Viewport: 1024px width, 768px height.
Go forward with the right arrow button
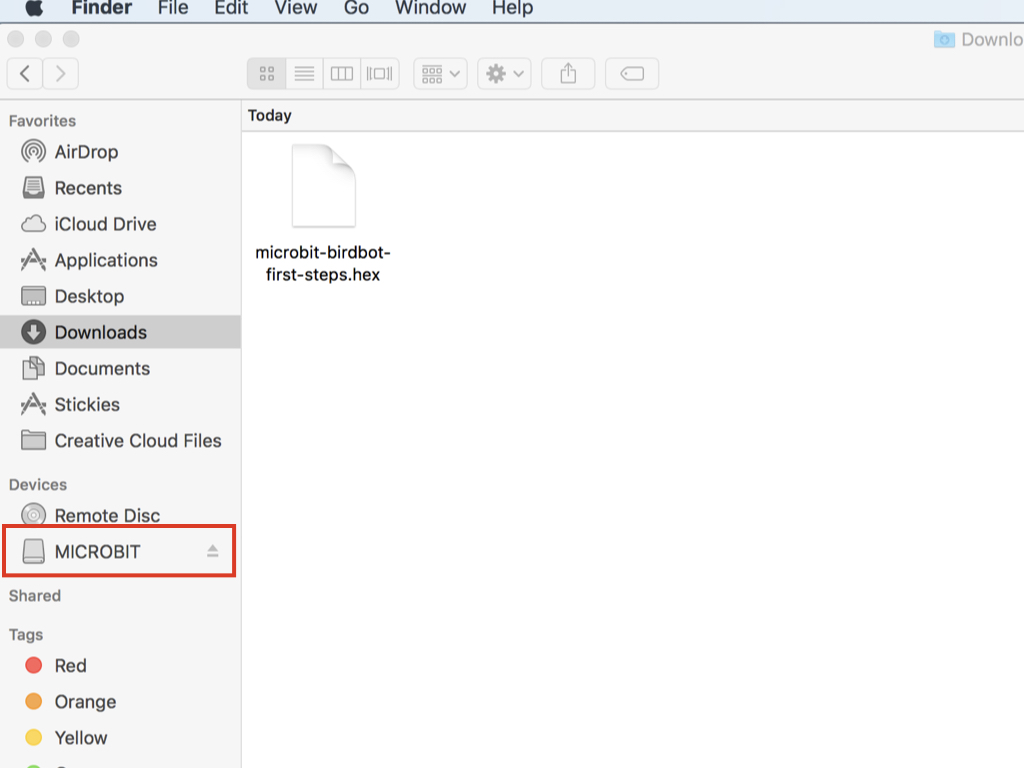pyautogui.click(x=61, y=73)
